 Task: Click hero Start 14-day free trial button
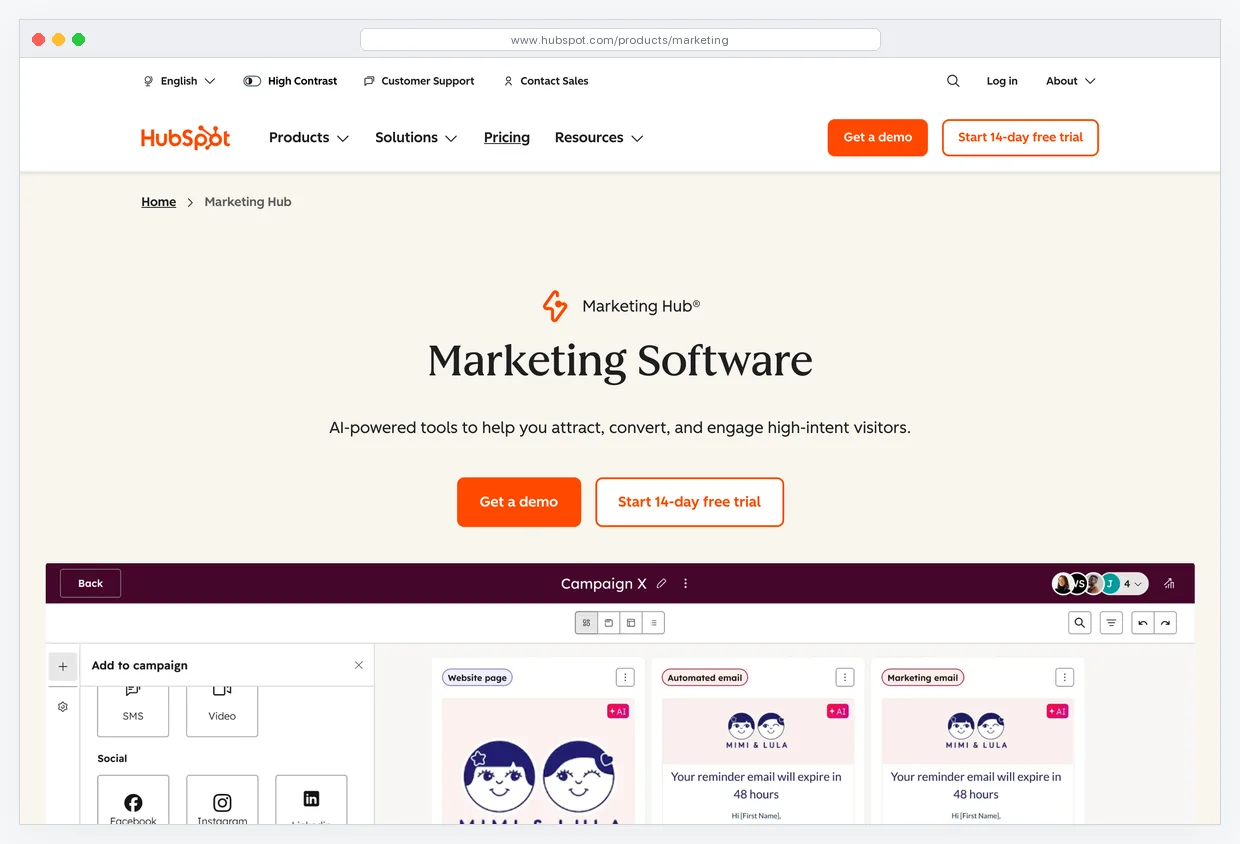pos(689,502)
